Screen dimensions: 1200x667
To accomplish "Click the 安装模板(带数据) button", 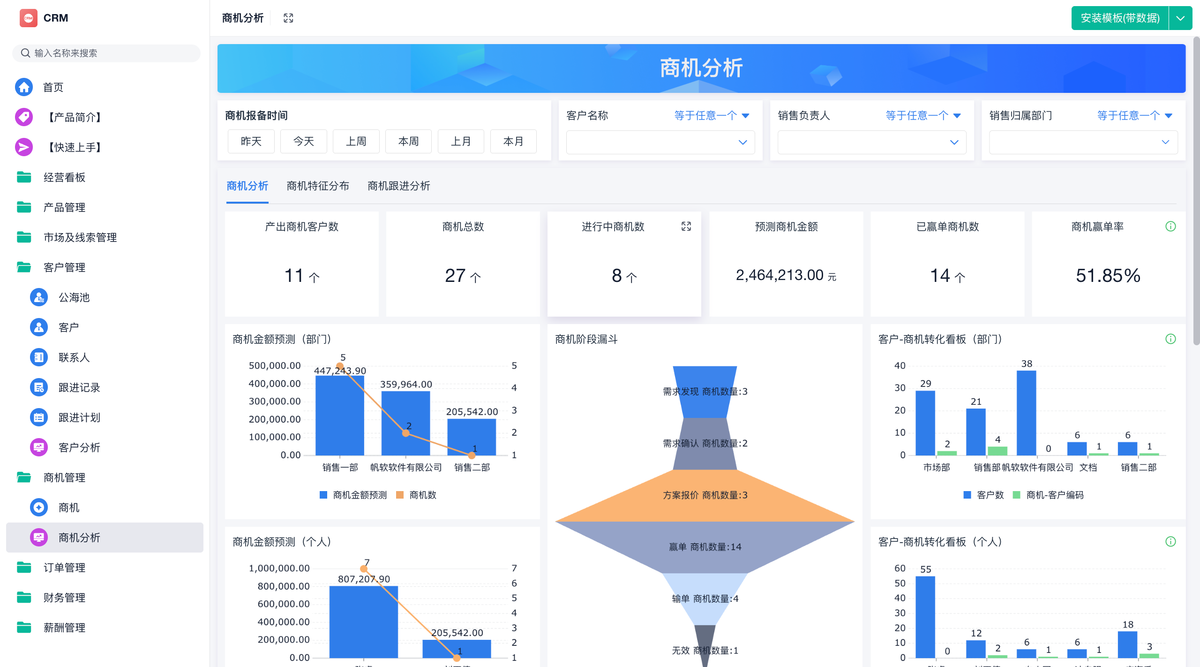I will click(x=1119, y=18).
